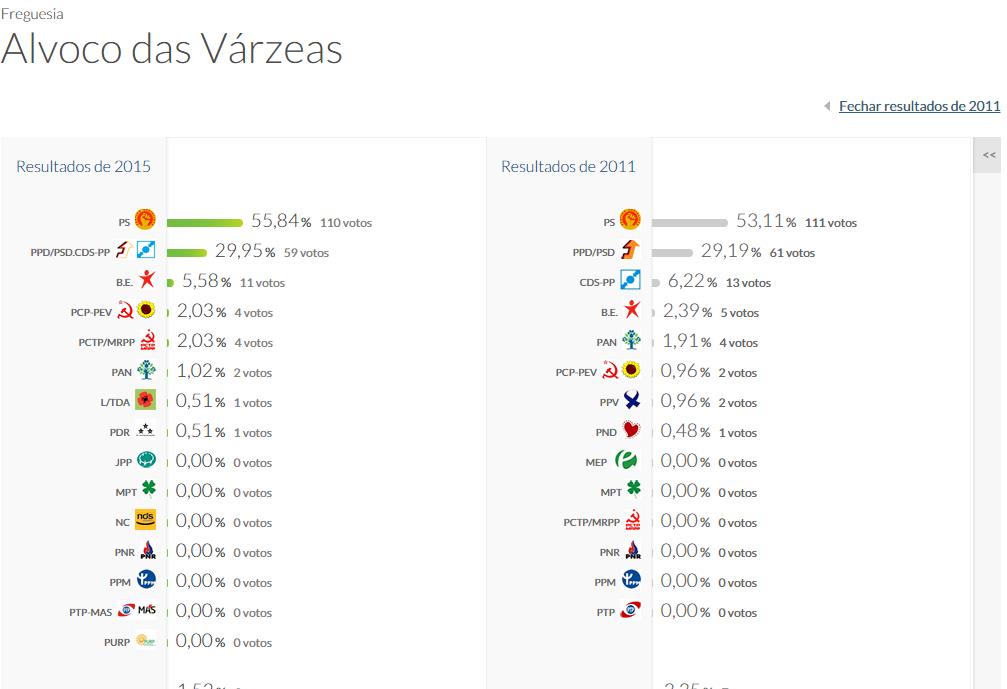The width and height of the screenshot is (1007, 689).
Task: Collapse the panel with the << button
Action: click(989, 155)
